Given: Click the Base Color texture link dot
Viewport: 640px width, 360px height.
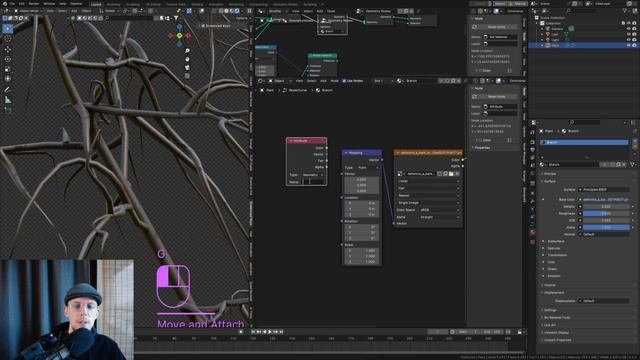Looking at the screenshot, I should pos(580,200).
